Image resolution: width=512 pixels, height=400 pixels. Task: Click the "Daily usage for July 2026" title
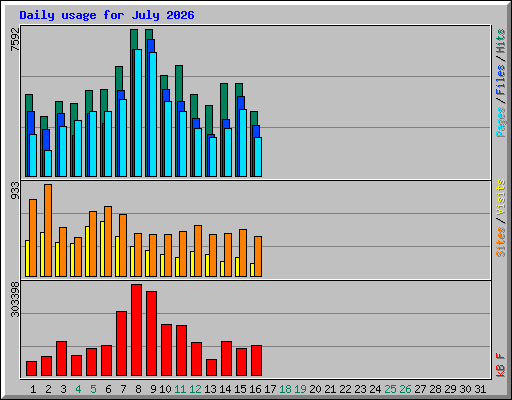pyautogui.click(x=107, y=15)
